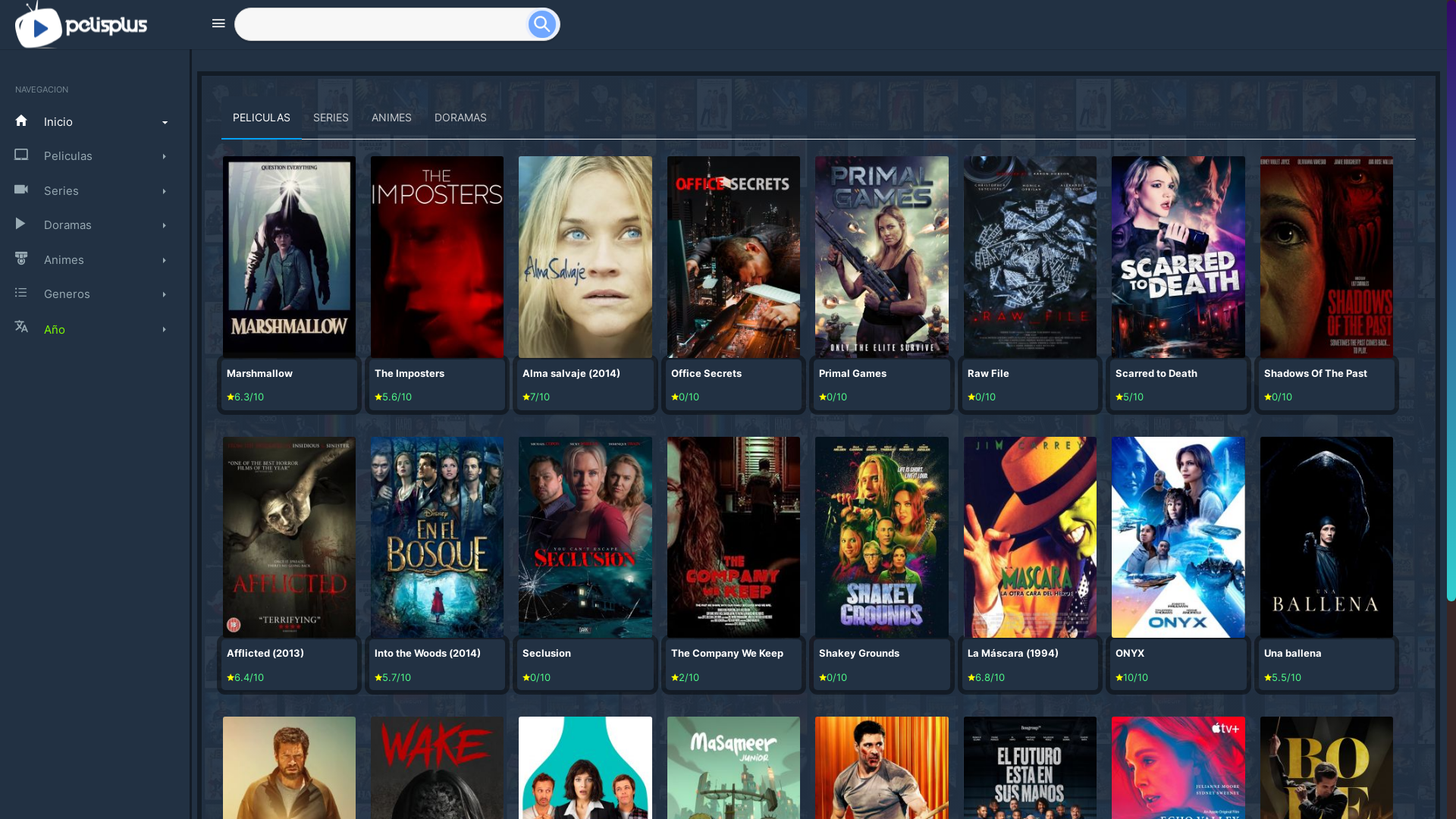
Task: Open the Raw File poster
Action: 1030,257
